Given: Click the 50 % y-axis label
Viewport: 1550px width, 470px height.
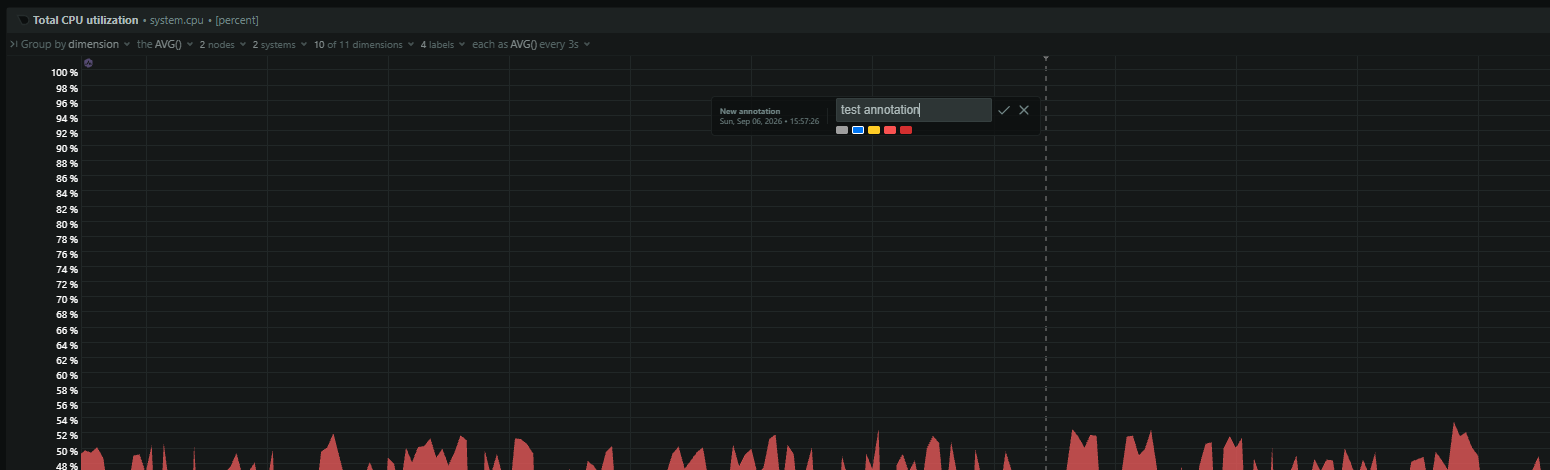Looking at the screenshot, I should (67, 451).
